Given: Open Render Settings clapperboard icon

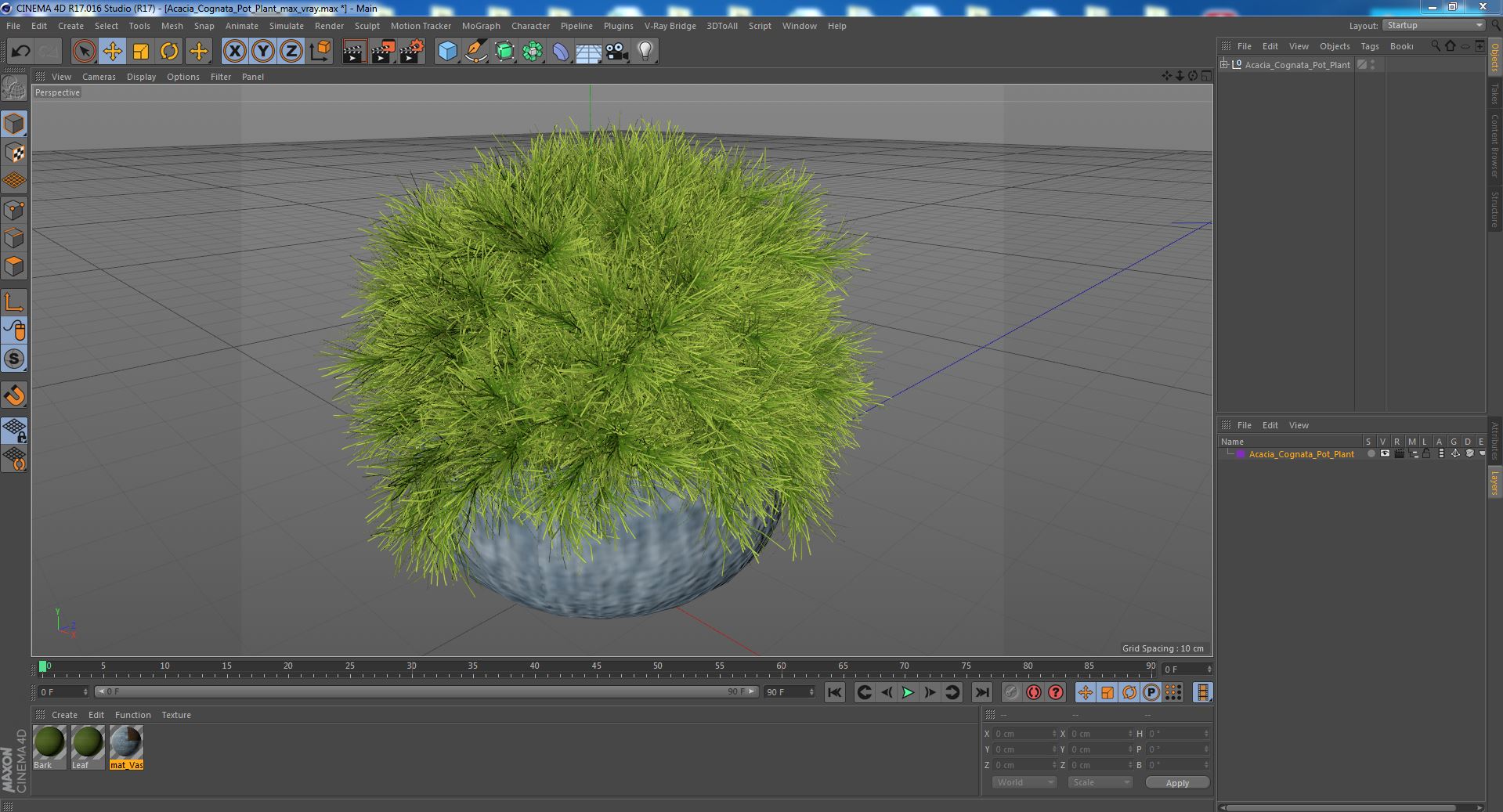Looking at the screenshot, I should click(x=411, y=52).
